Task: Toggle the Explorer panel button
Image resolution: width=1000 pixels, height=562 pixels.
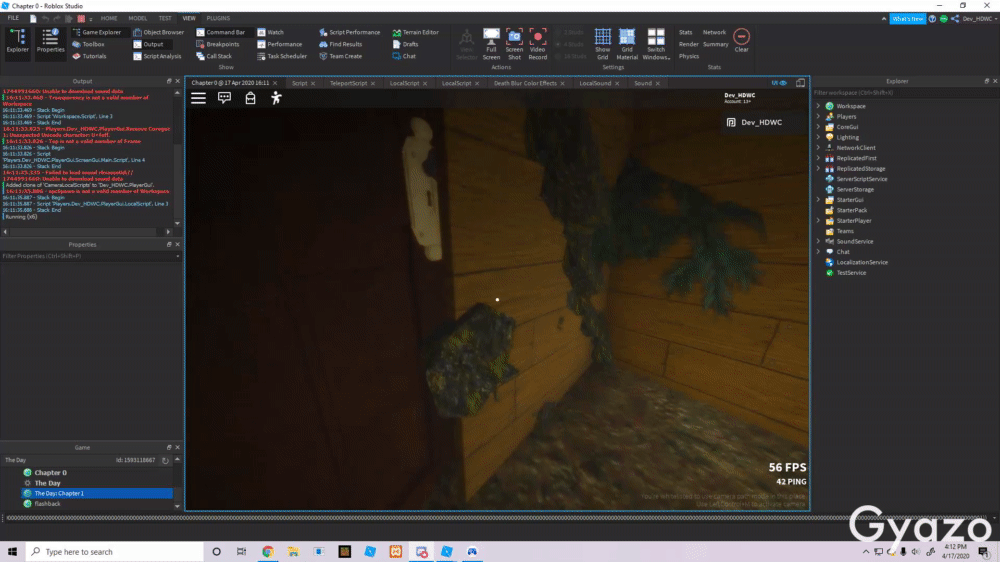Action: tap(17, 41)
